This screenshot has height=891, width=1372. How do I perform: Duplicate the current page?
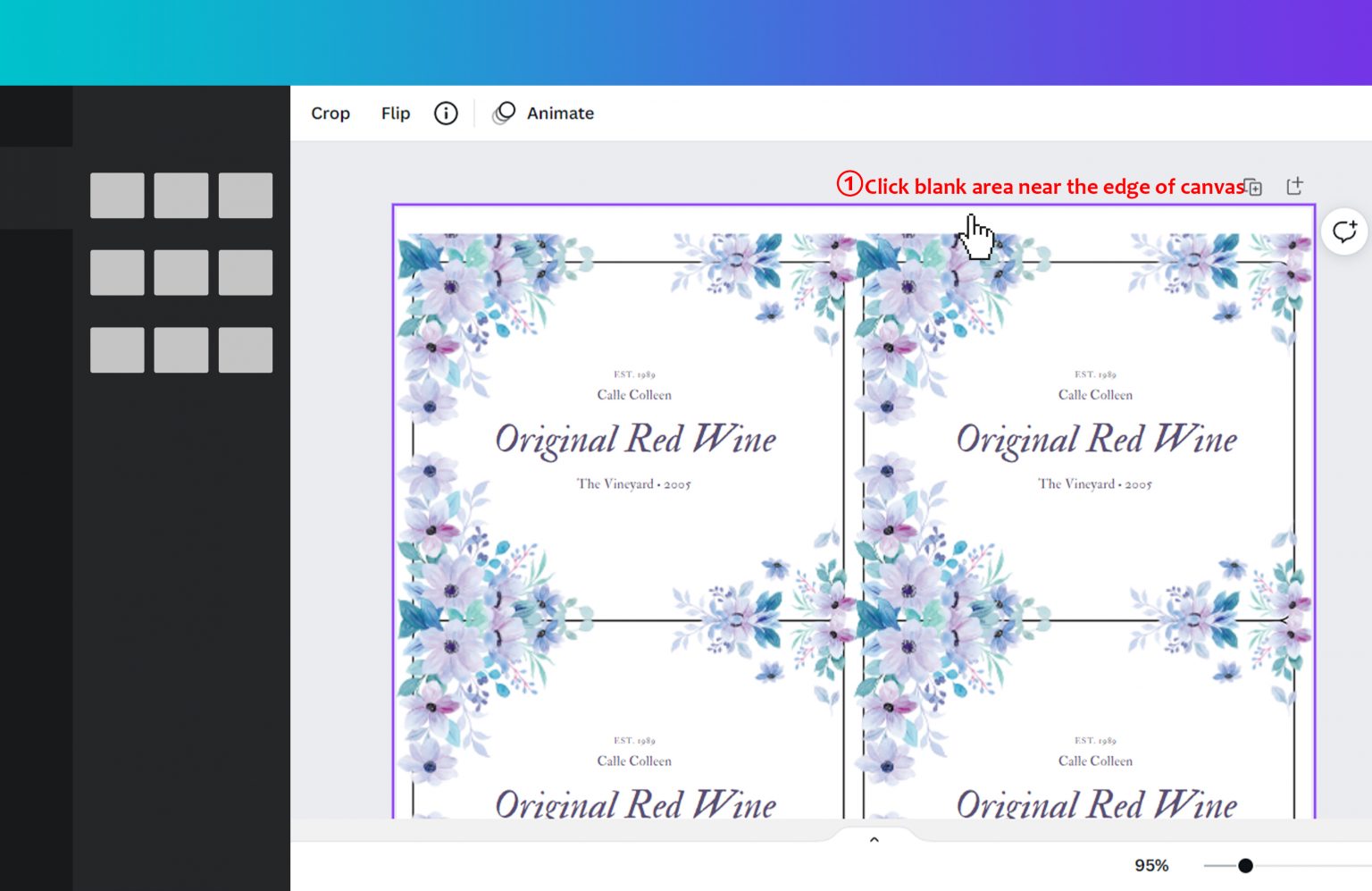1254,186
